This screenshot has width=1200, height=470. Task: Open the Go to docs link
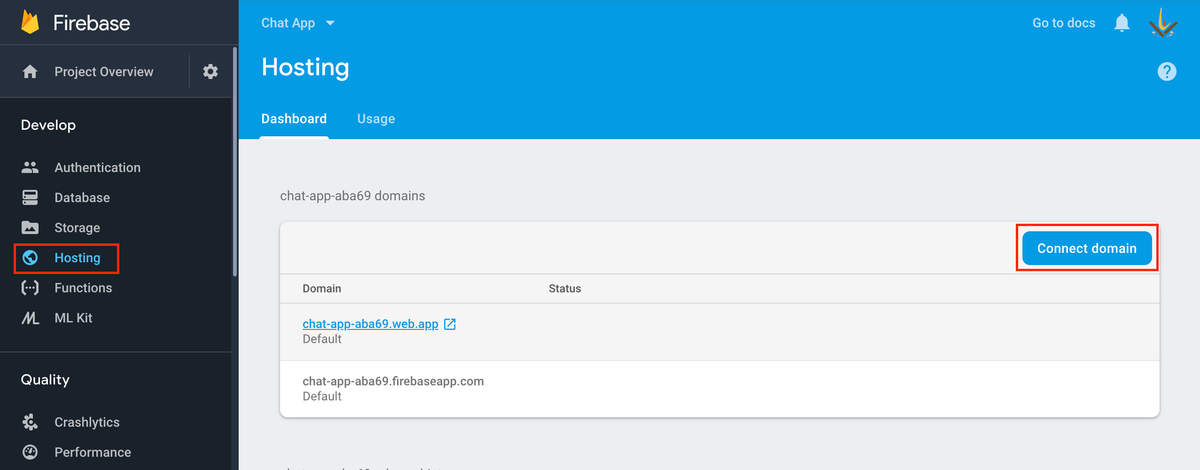(1063, 23)
